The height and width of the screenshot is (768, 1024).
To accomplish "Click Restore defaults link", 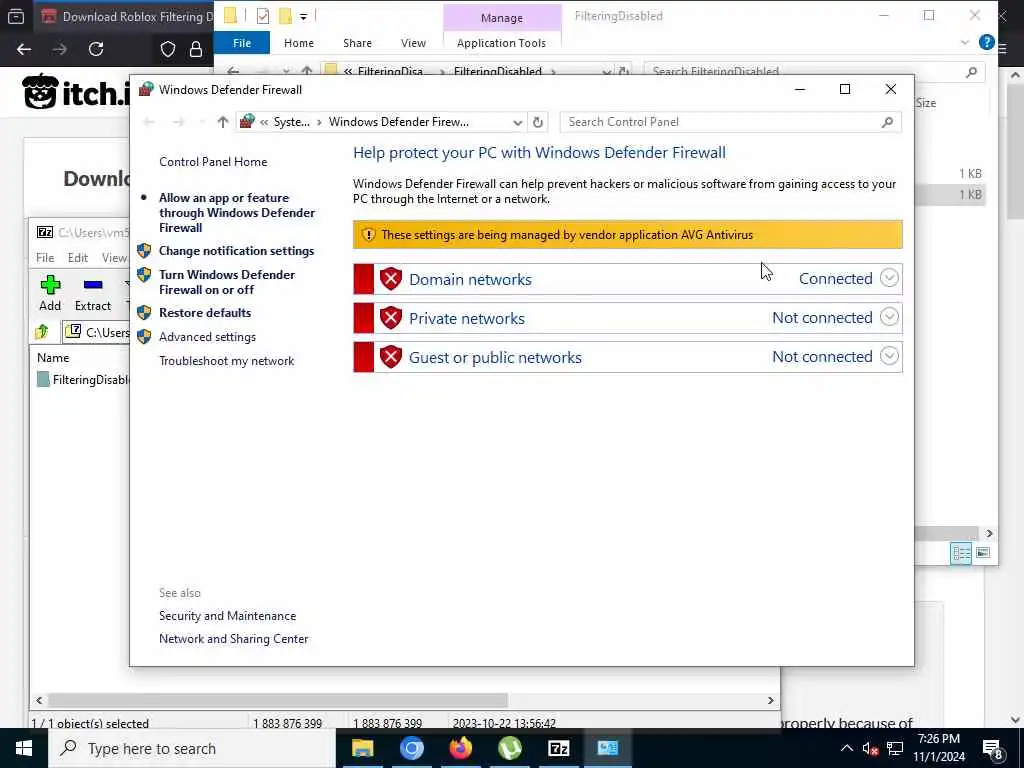I will pyautogui.click(x=205, y=313).
